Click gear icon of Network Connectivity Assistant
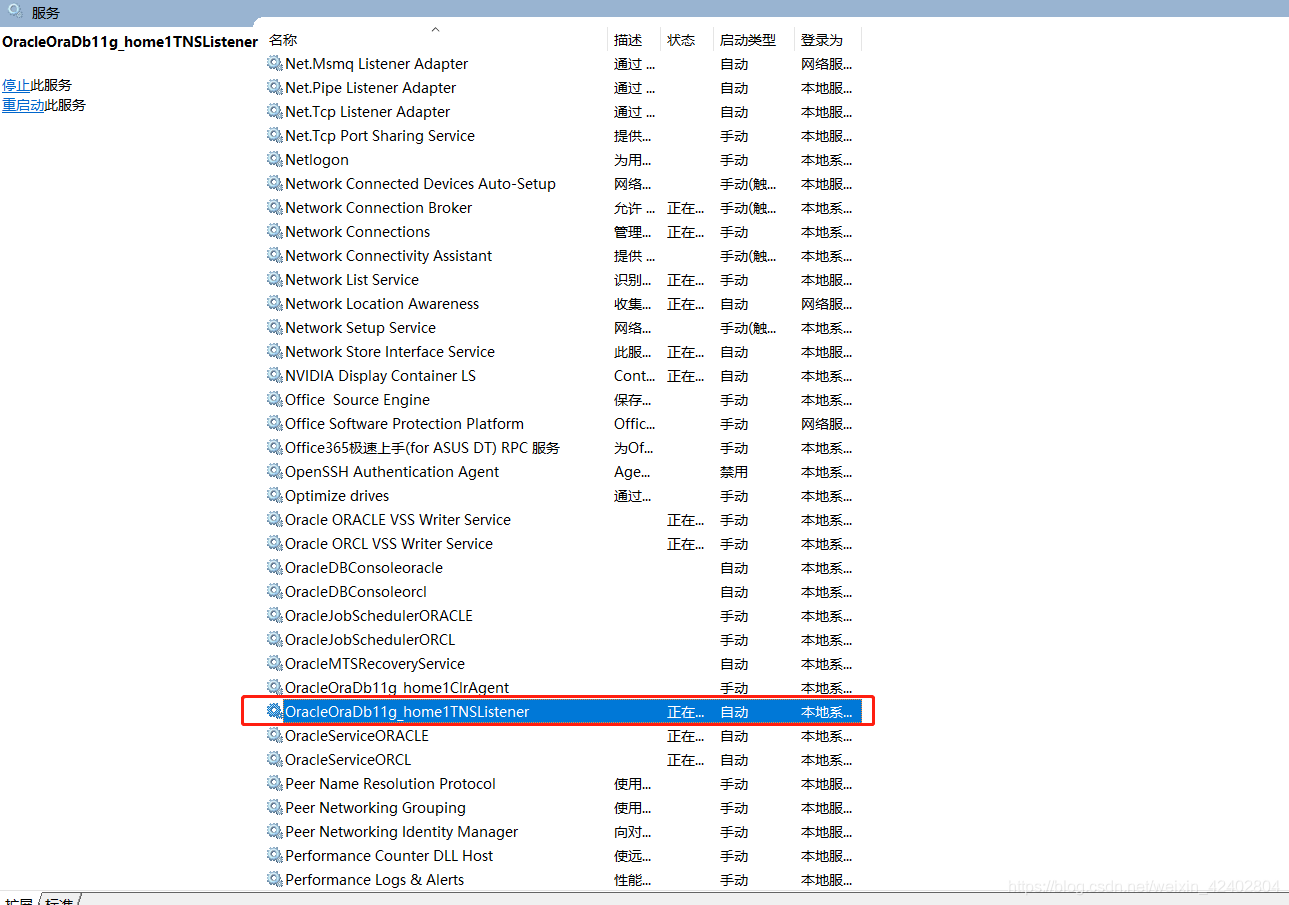Screen dimensions: 1289x905 click(275, 255)
